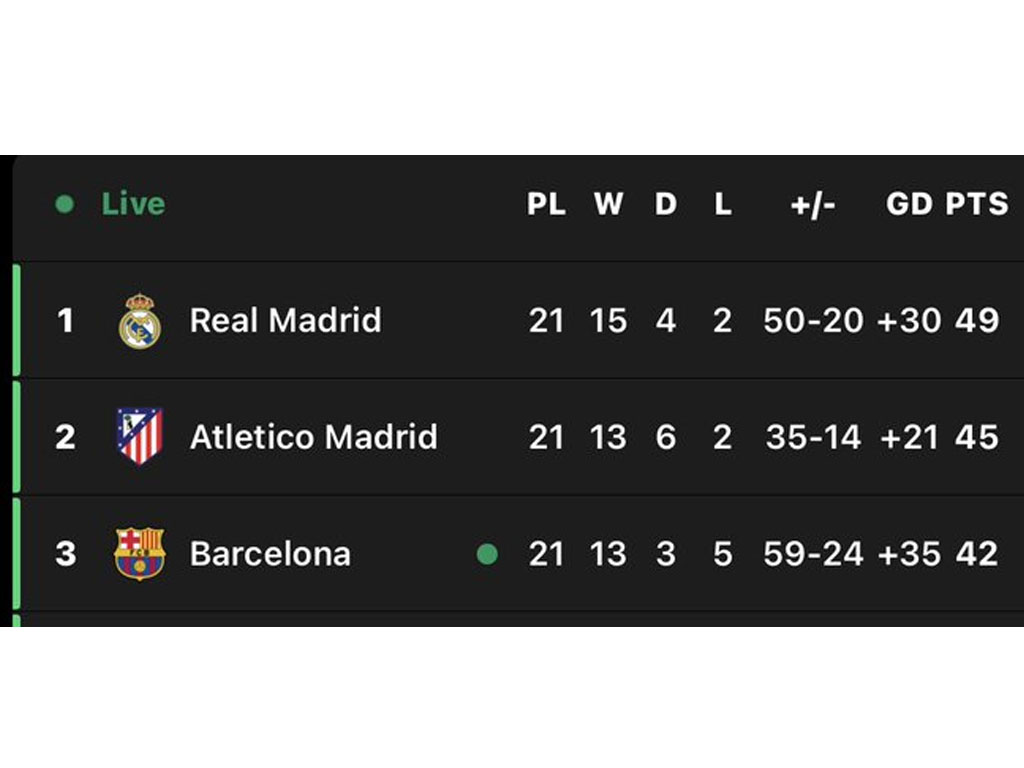This screenshot has width=1024, height=768.
Task: Sort by the GD column header
Action: tap(909, 205)
